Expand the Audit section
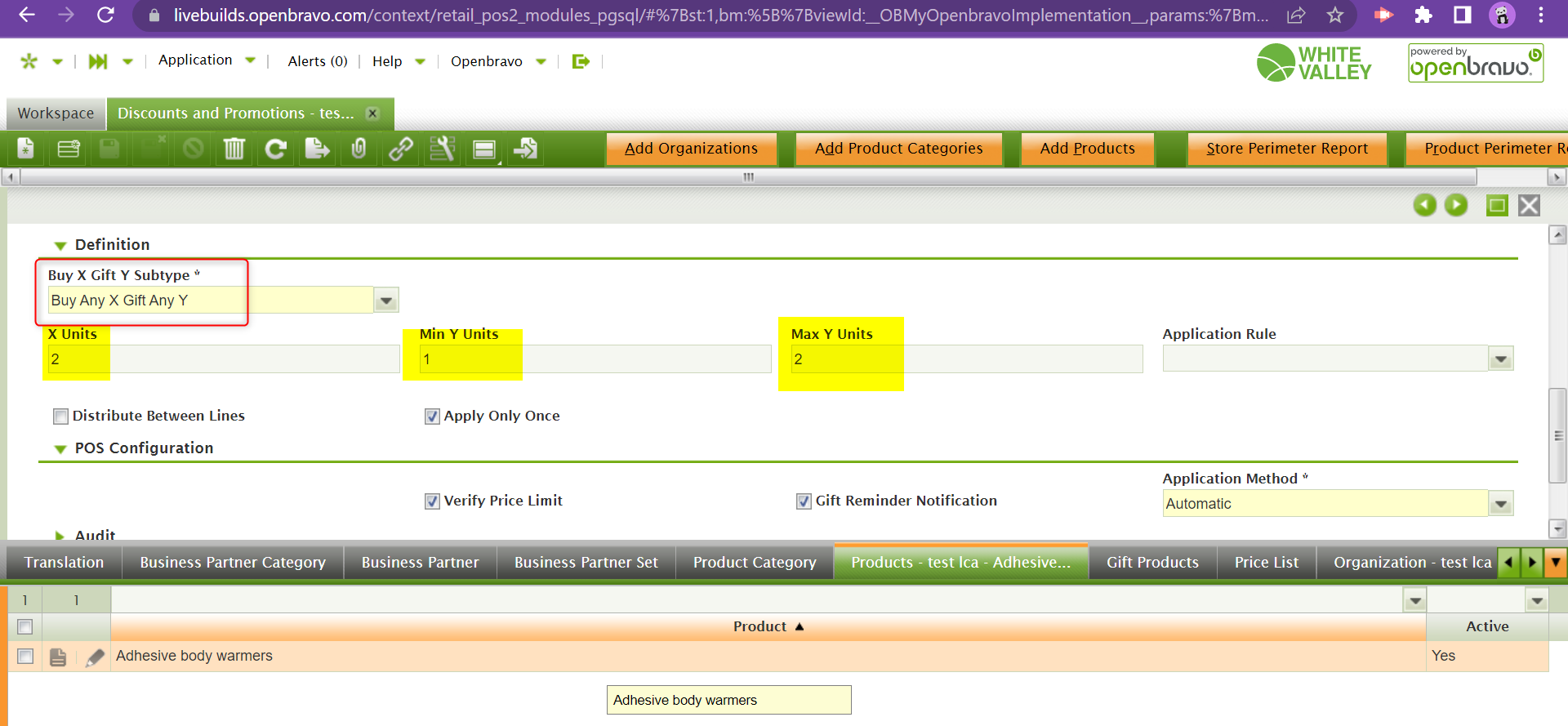 coord(60,536)
